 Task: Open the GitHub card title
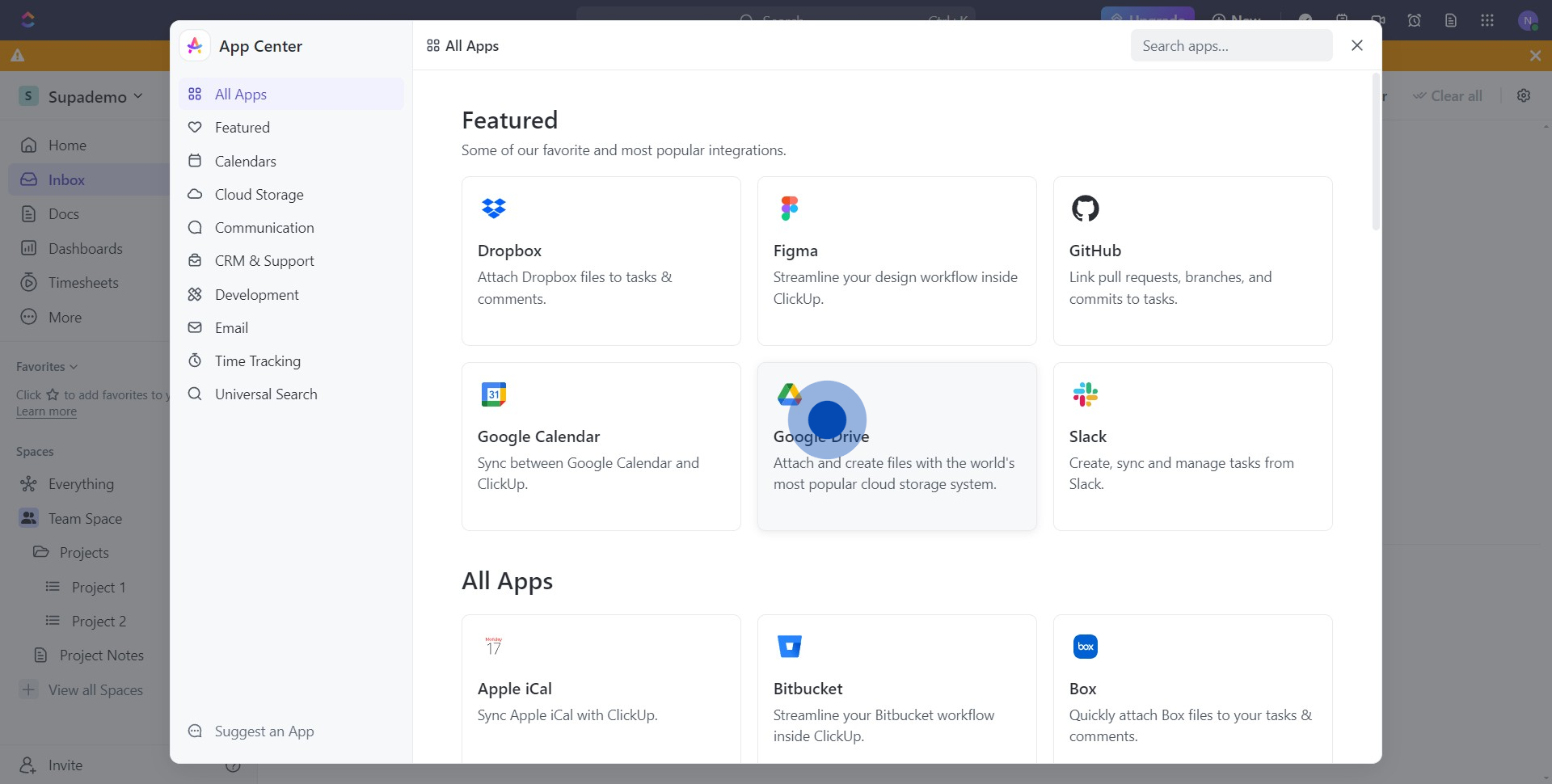tap(1094, 251)
